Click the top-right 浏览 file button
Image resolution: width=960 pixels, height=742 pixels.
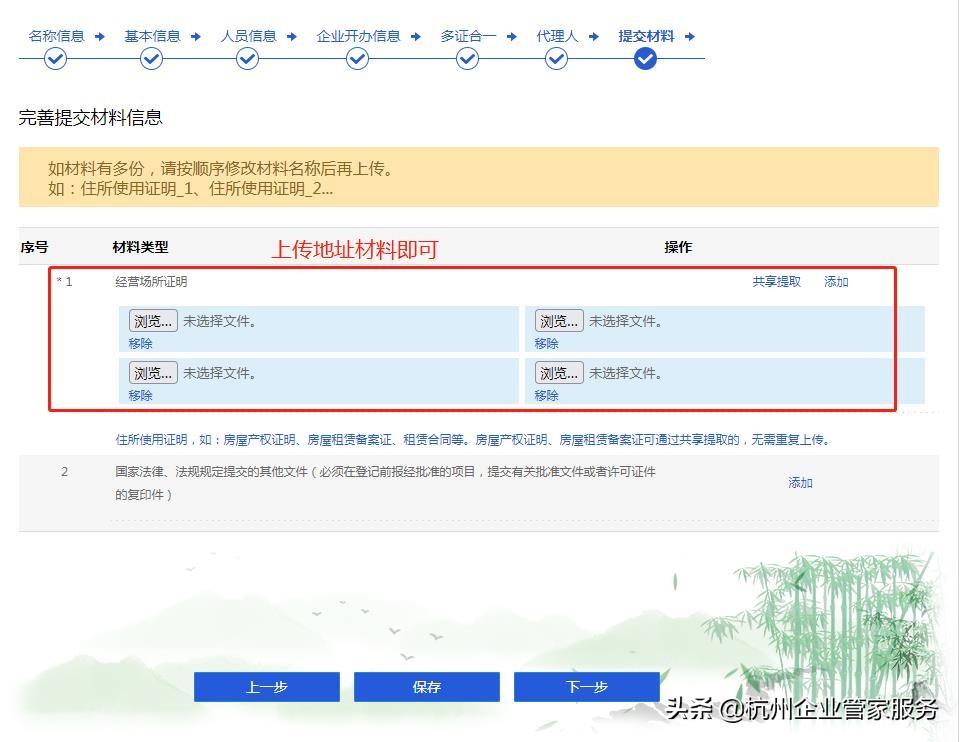tap(559, 321)
